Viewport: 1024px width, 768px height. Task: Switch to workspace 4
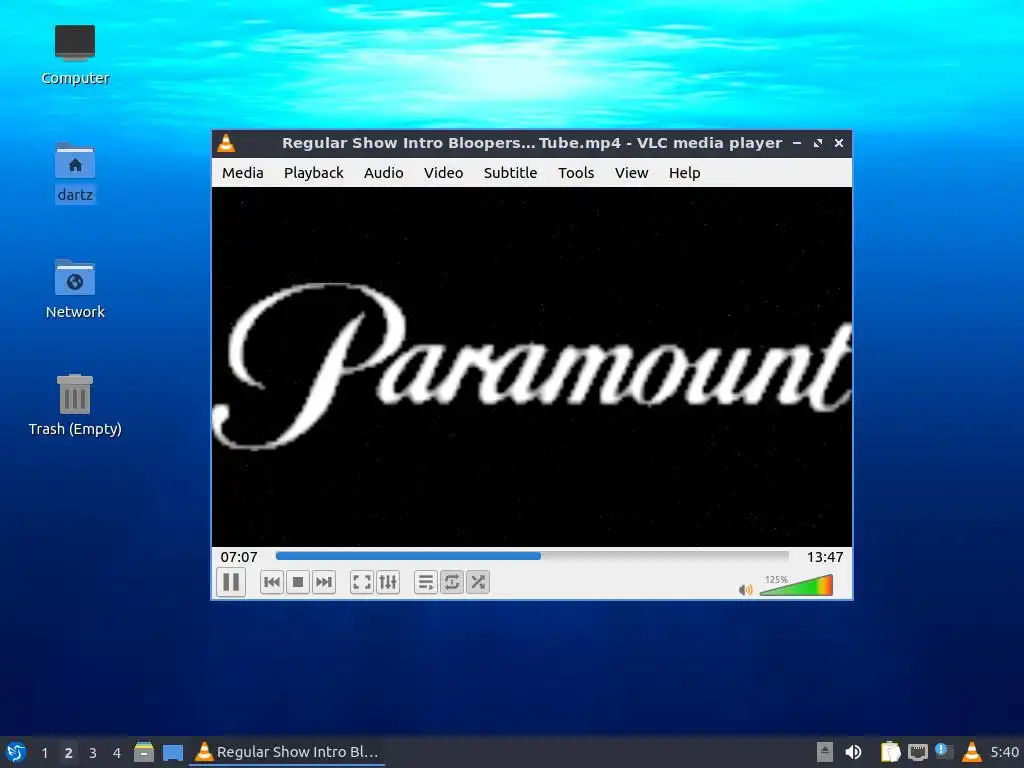click(x=117, y=753)
